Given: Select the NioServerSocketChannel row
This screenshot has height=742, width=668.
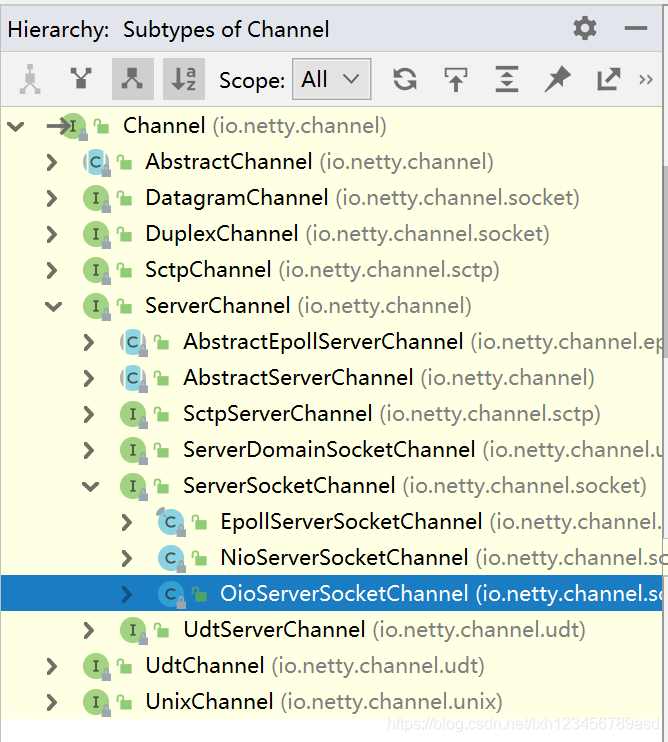Looking at the screenshot, I should tap(331, 558).
